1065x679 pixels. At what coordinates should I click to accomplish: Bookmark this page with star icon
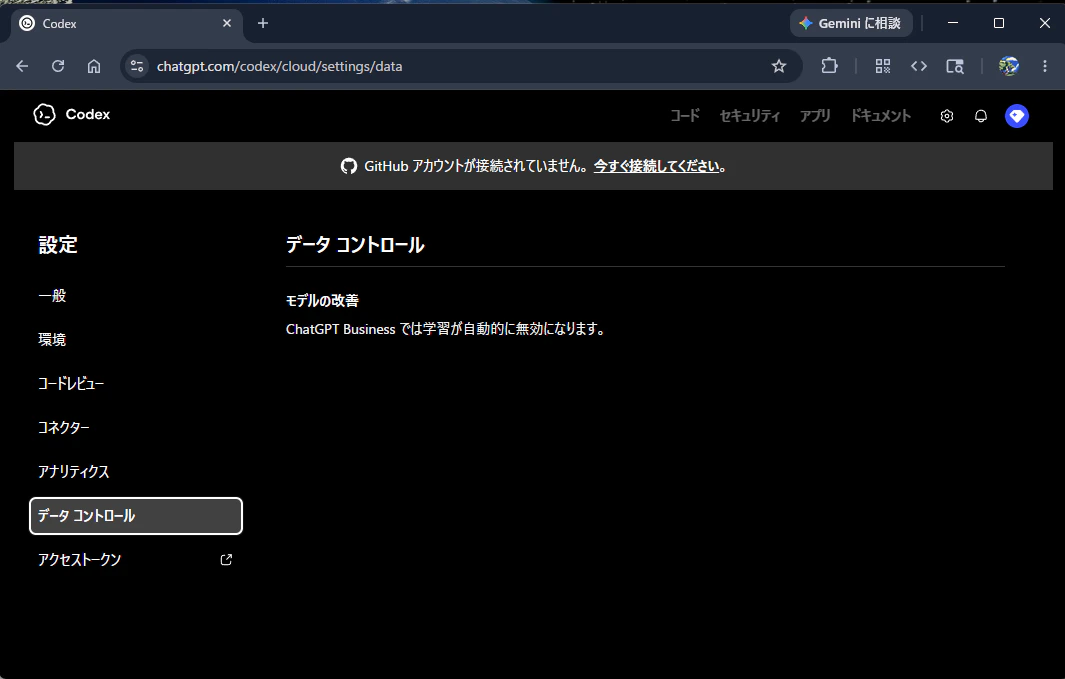[779, 66]
